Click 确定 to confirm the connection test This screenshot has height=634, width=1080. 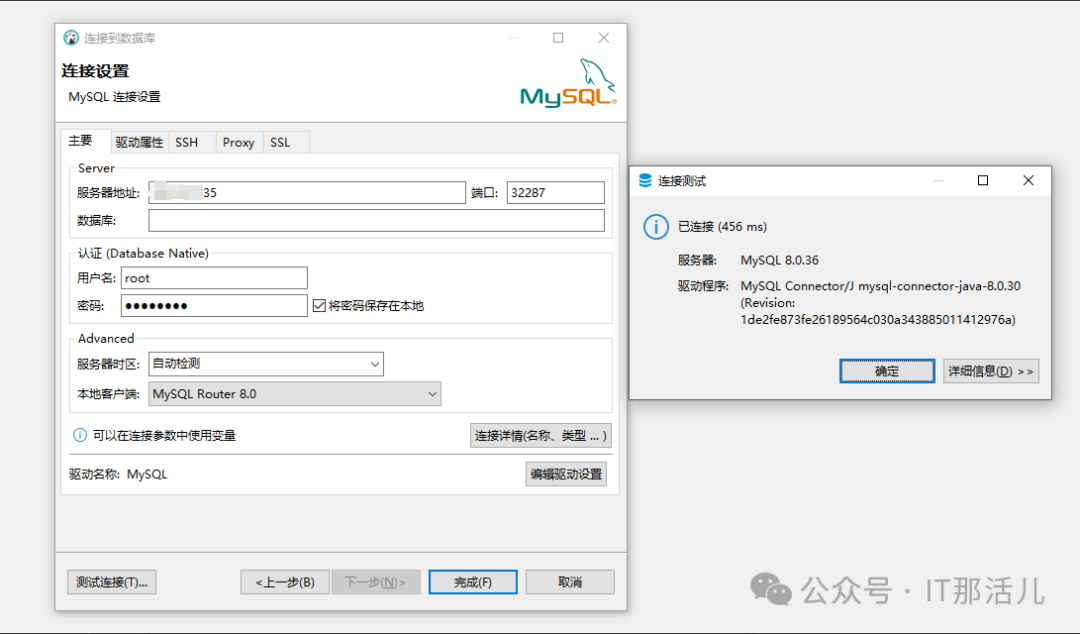[886, 370]
